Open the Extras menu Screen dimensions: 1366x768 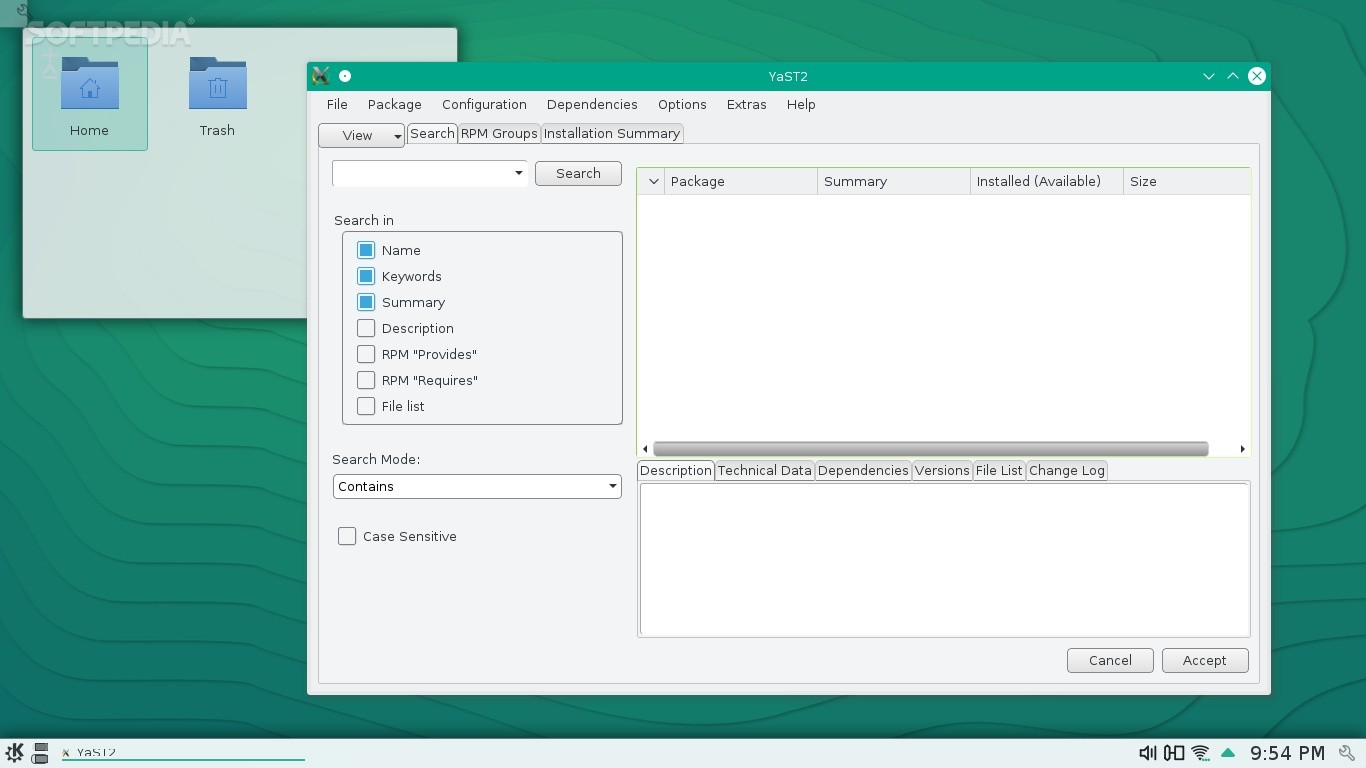point(746,104)
